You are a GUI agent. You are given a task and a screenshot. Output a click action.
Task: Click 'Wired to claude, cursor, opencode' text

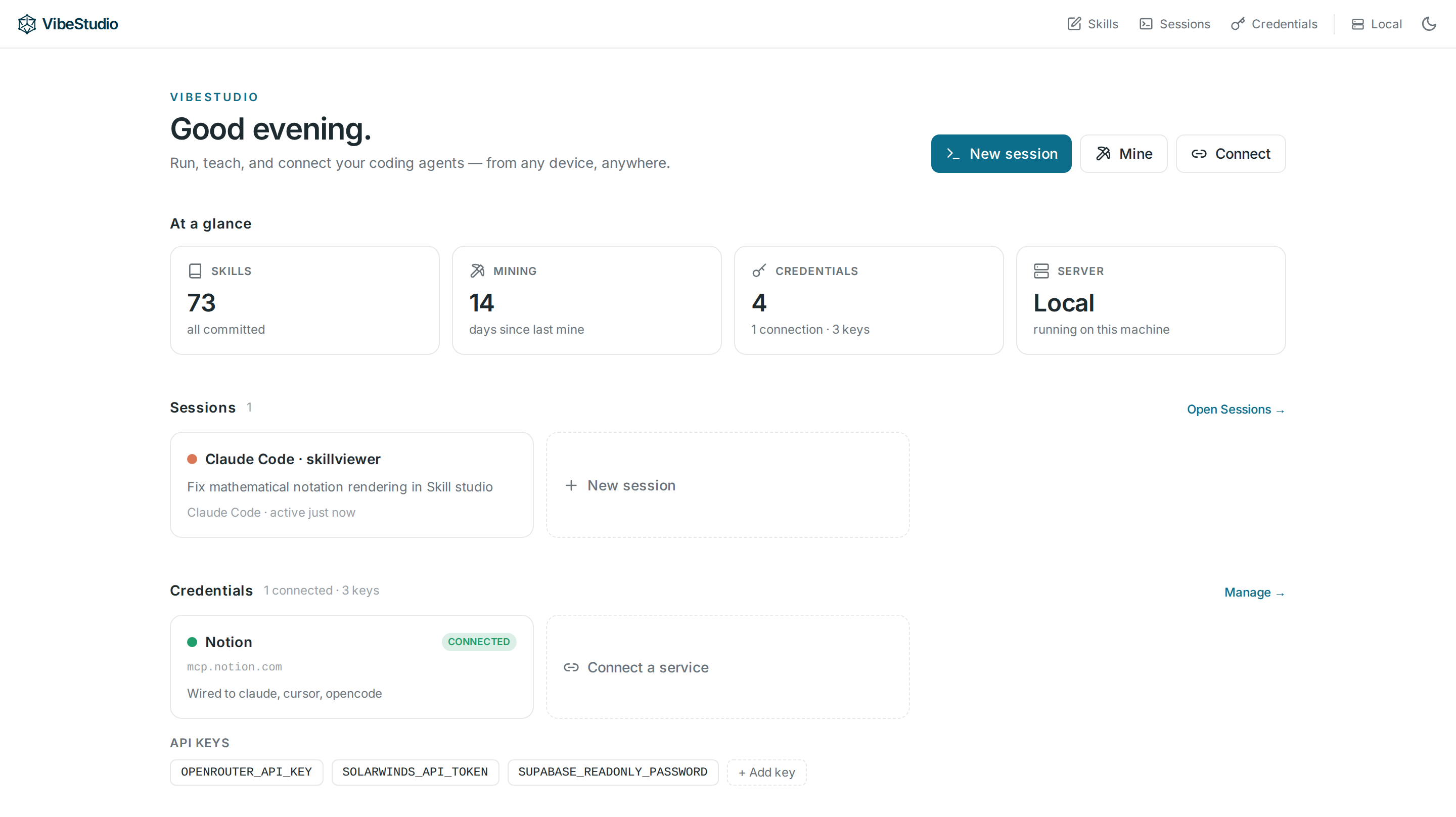[284, 694]
